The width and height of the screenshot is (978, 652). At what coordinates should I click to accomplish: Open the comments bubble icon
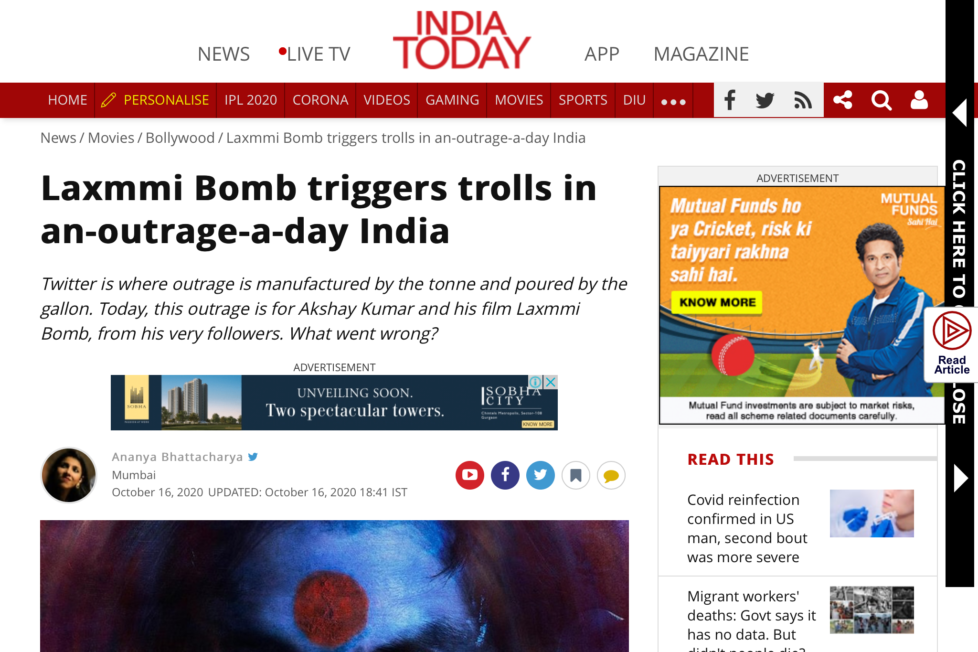(611, 475)
